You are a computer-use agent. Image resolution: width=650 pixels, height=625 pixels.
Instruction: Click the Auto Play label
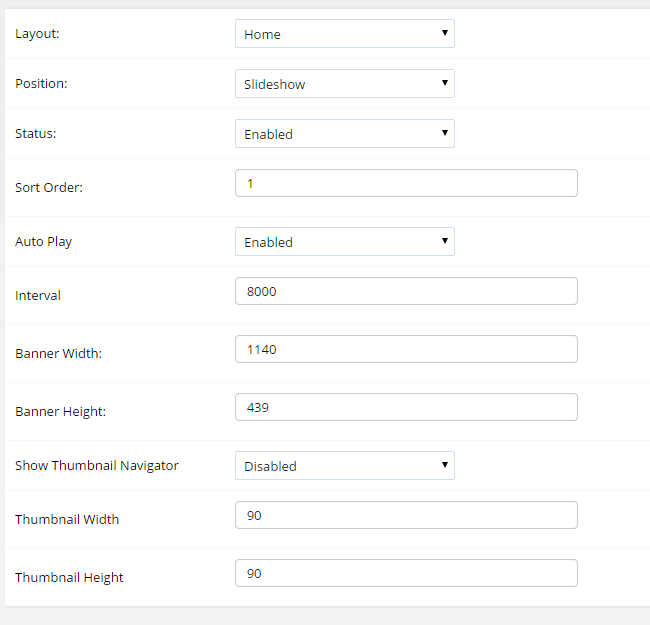point(44,242)
